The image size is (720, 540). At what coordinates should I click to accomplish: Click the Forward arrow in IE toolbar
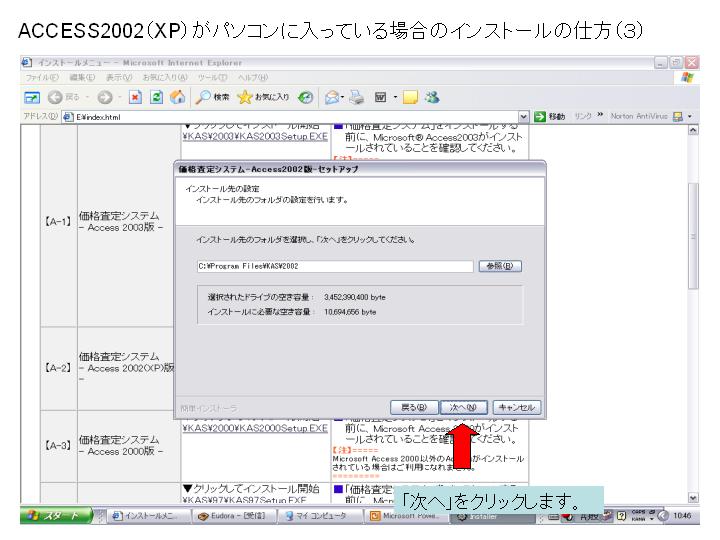tap(105, 97)
